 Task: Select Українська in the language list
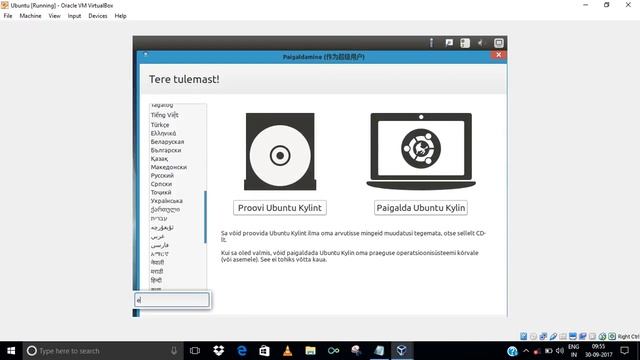[167, 201]
